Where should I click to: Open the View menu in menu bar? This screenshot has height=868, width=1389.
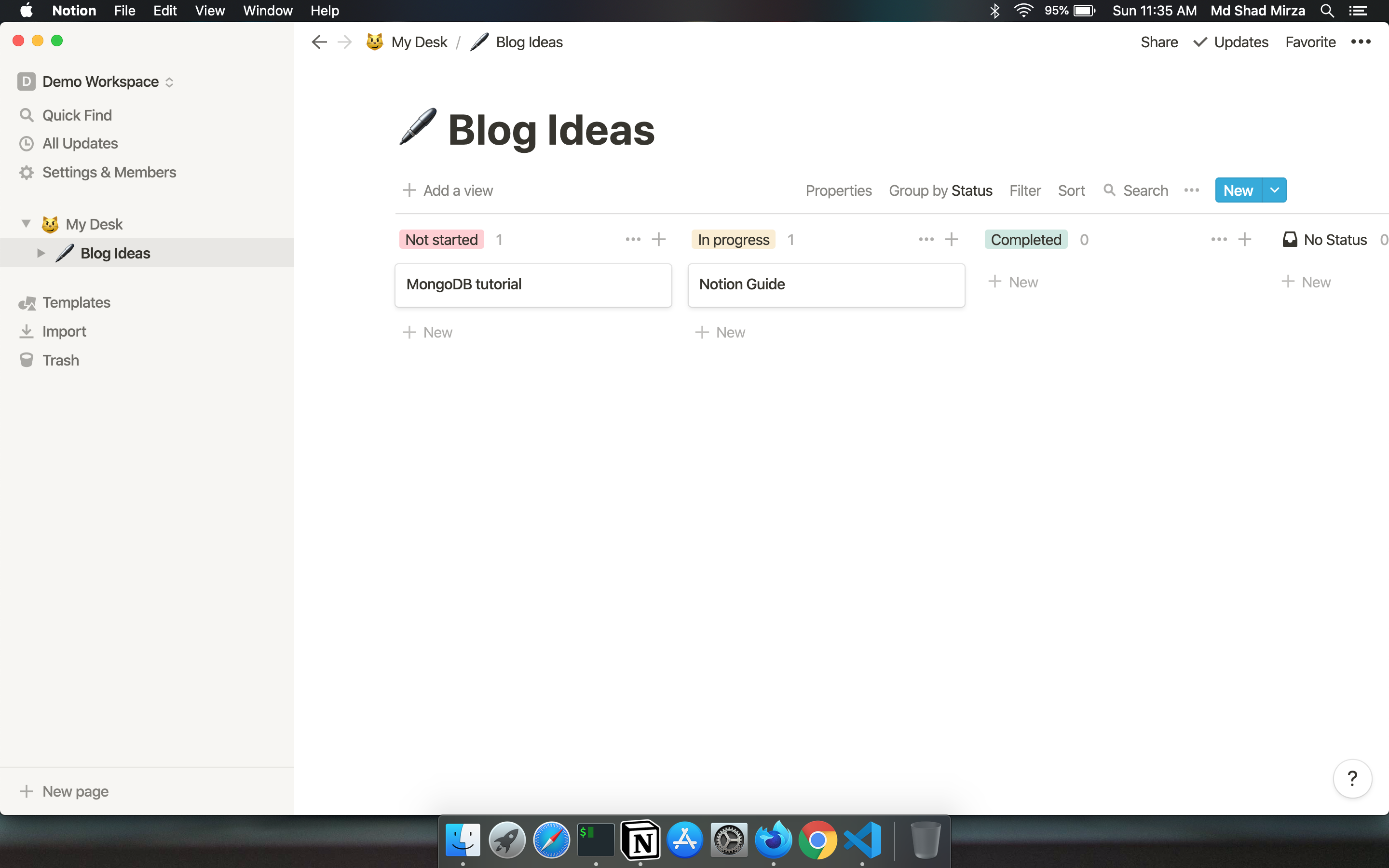click(209, 10)
